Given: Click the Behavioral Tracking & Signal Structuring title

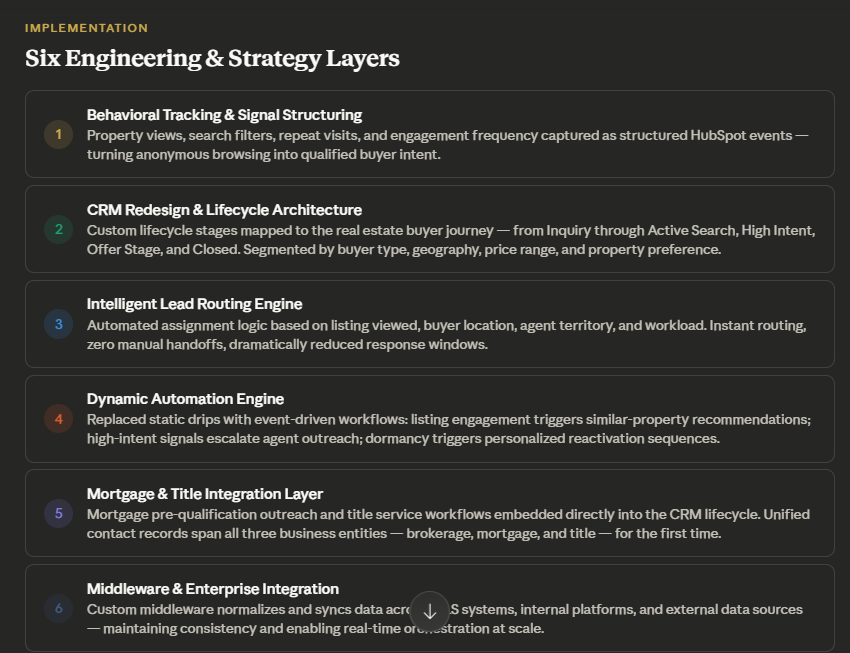Looking at the screenshot, I should coord(224,115).
